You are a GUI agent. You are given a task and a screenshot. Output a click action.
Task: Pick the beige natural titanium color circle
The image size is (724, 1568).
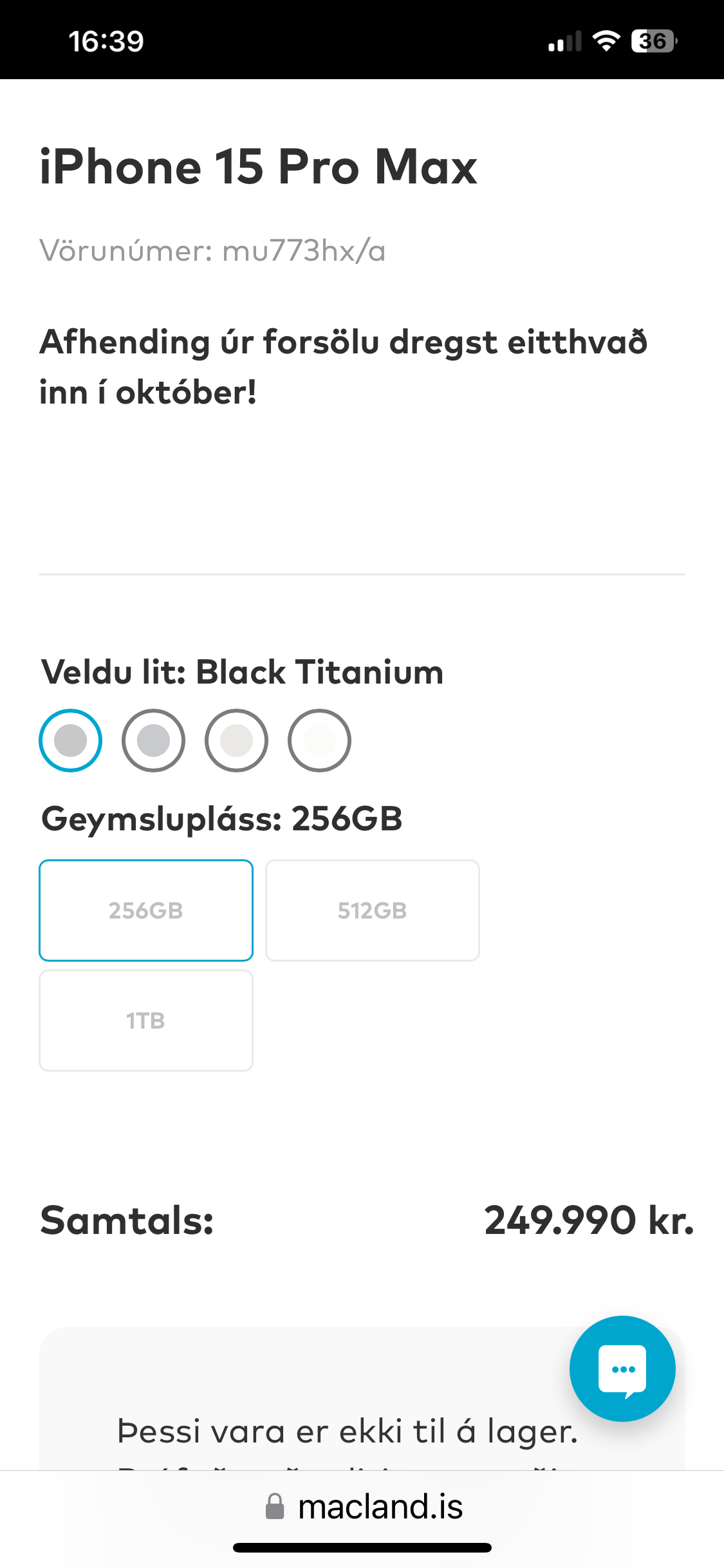point(236,740)
